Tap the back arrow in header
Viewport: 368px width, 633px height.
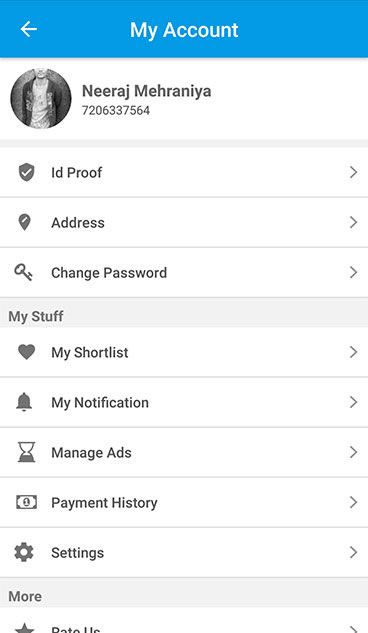29,29
